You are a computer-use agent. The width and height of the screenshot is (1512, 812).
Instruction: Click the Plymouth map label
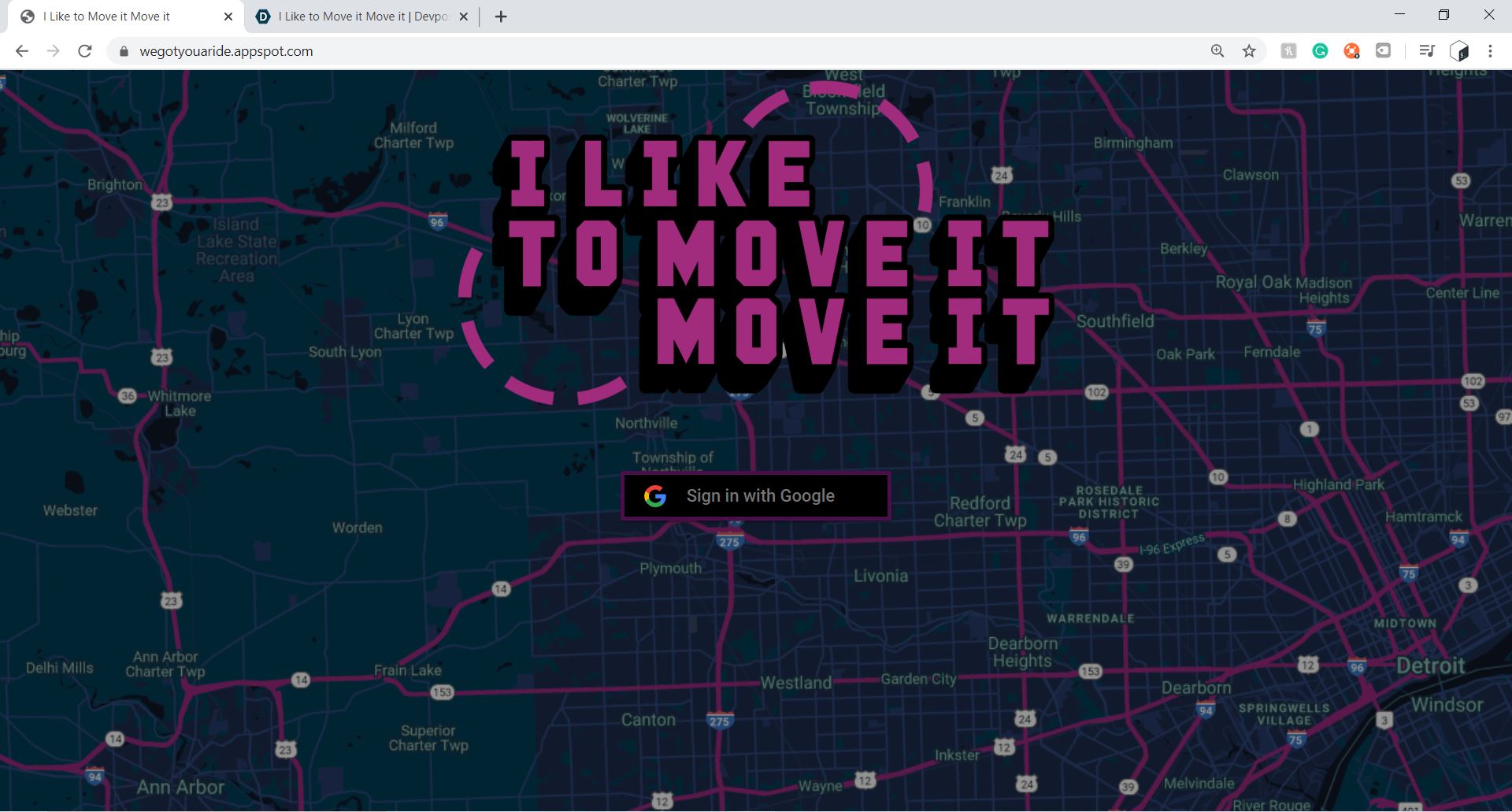670,569
